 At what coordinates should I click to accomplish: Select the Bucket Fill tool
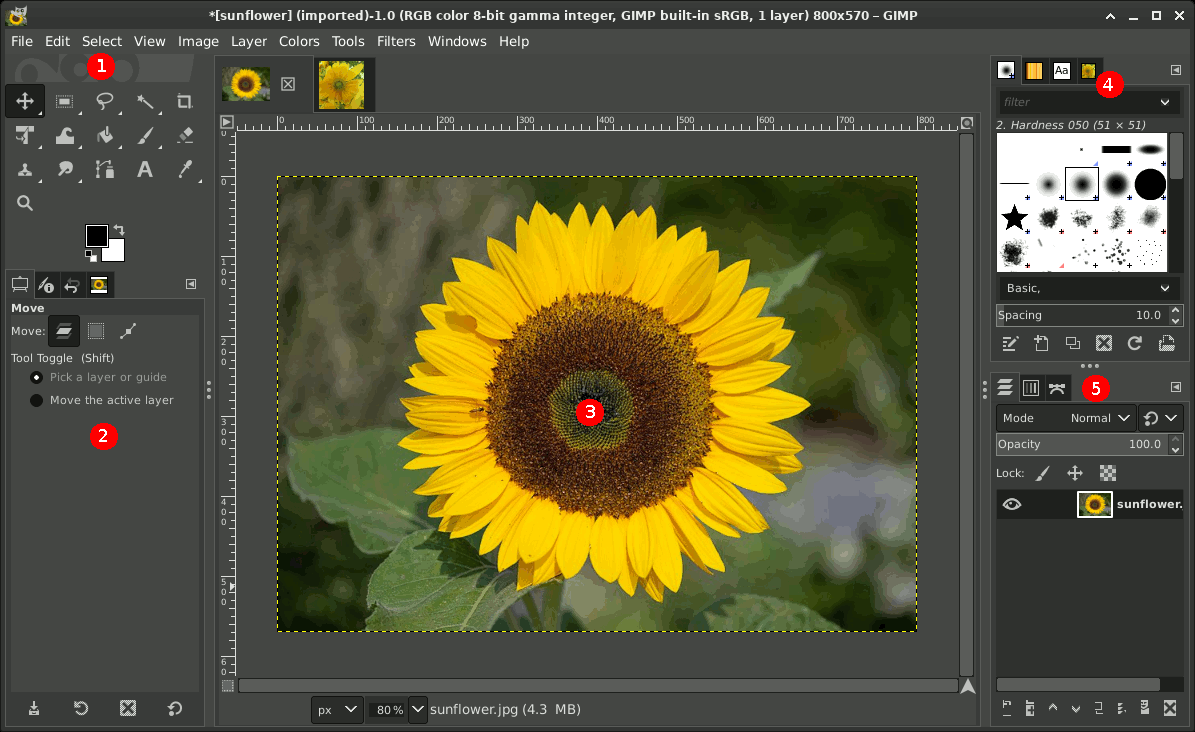[105, 135]
